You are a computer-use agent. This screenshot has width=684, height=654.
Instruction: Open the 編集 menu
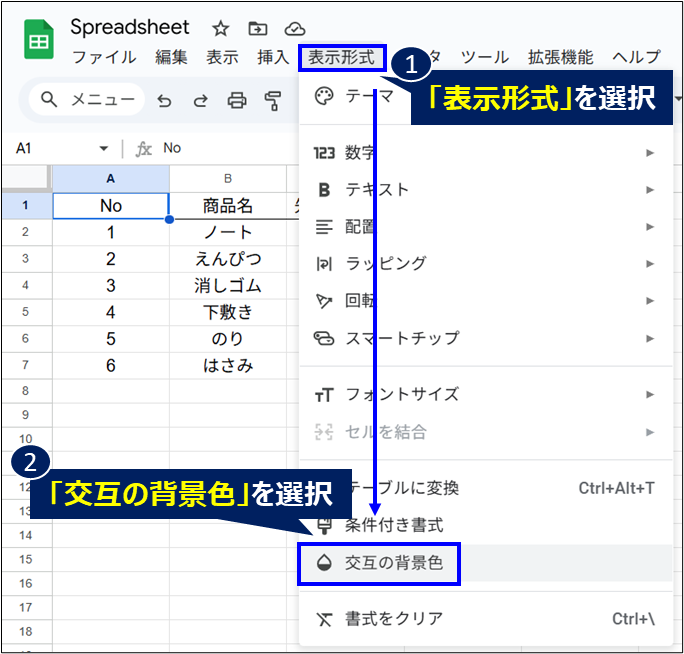[171, 57]
